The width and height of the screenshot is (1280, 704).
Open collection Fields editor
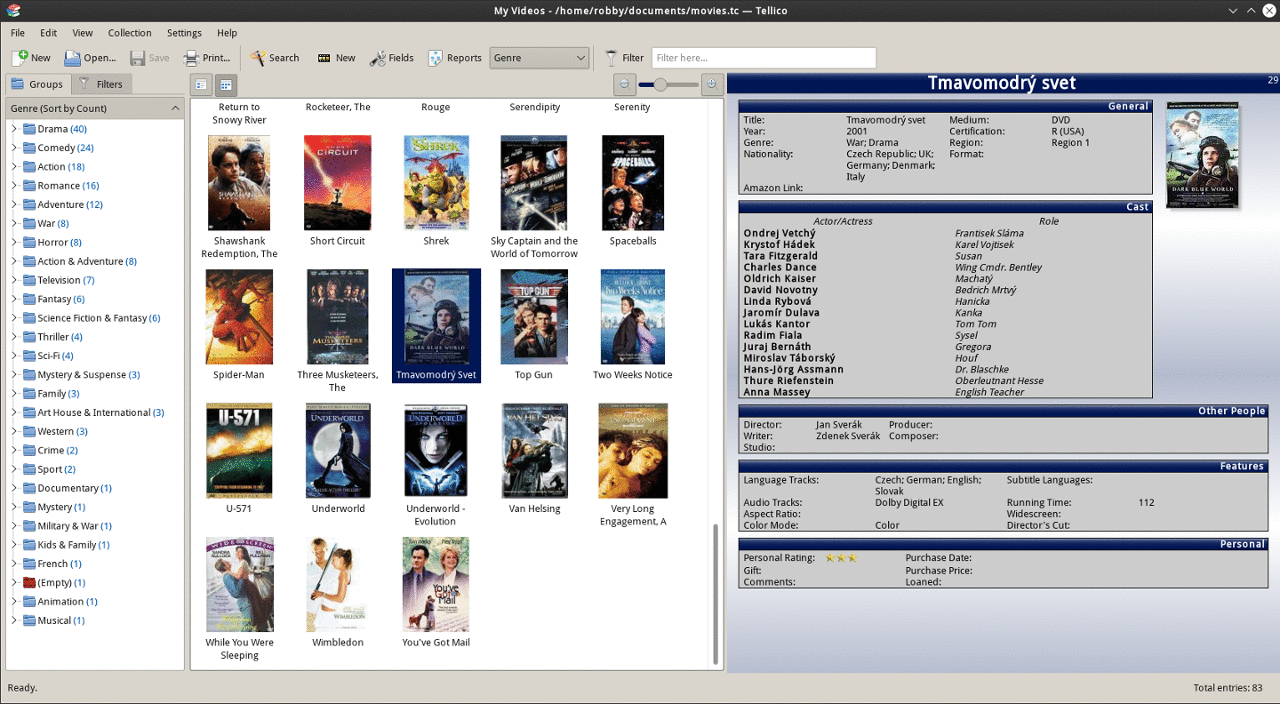pos(391,58)
